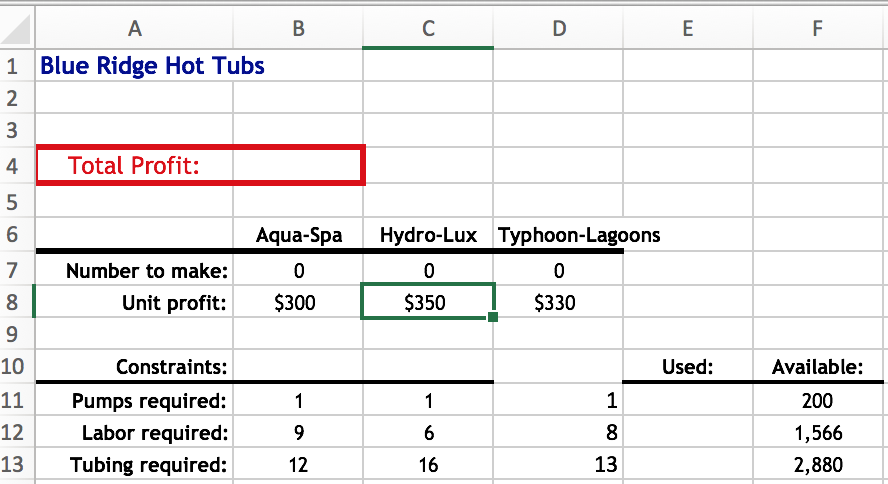Select the tubing value 13 cell
The width and height of the screenshot is (888, 484).
click(x=558, y=465)
